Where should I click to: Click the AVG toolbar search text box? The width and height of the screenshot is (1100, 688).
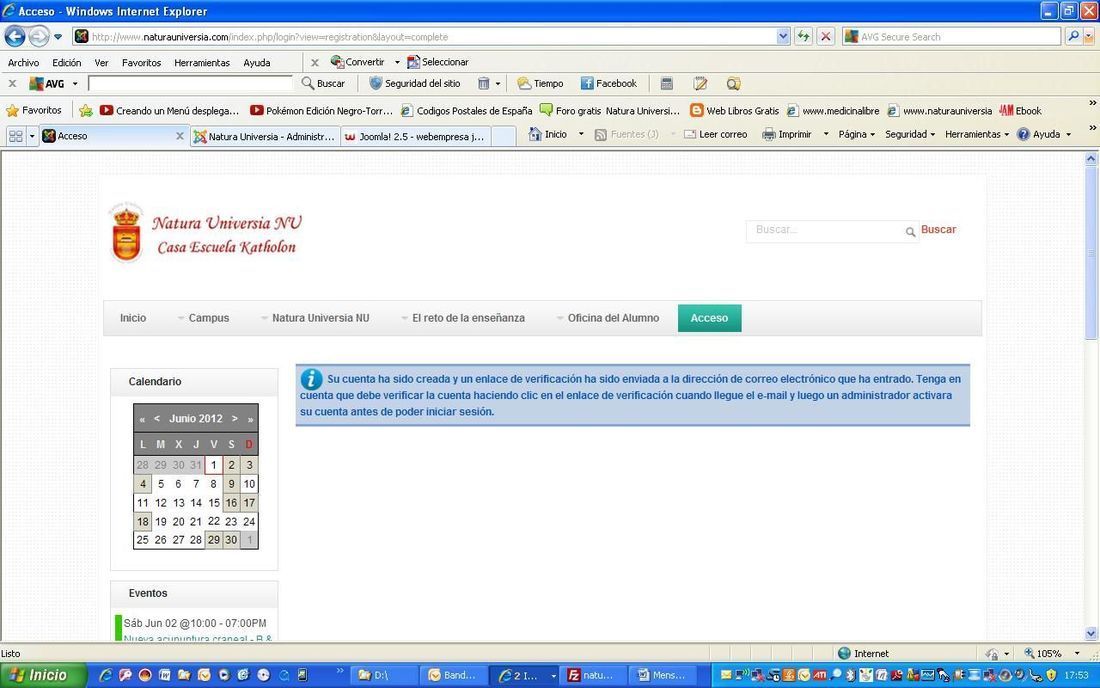190,83
